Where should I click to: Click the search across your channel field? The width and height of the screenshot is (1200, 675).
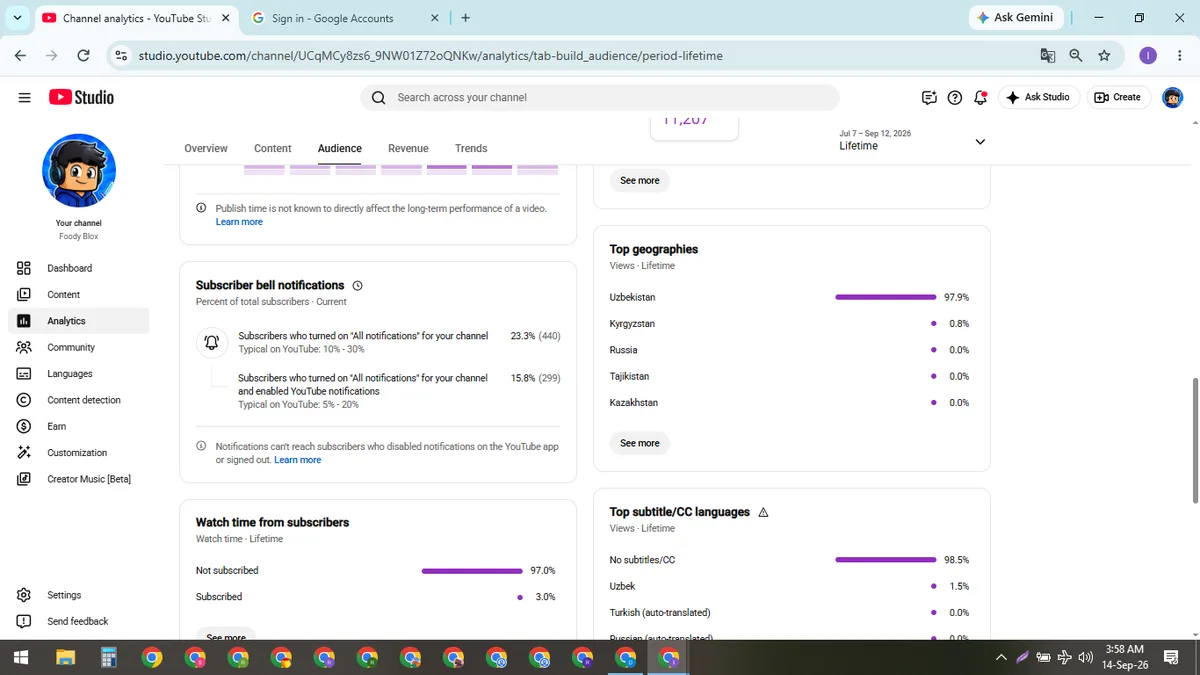600,97
